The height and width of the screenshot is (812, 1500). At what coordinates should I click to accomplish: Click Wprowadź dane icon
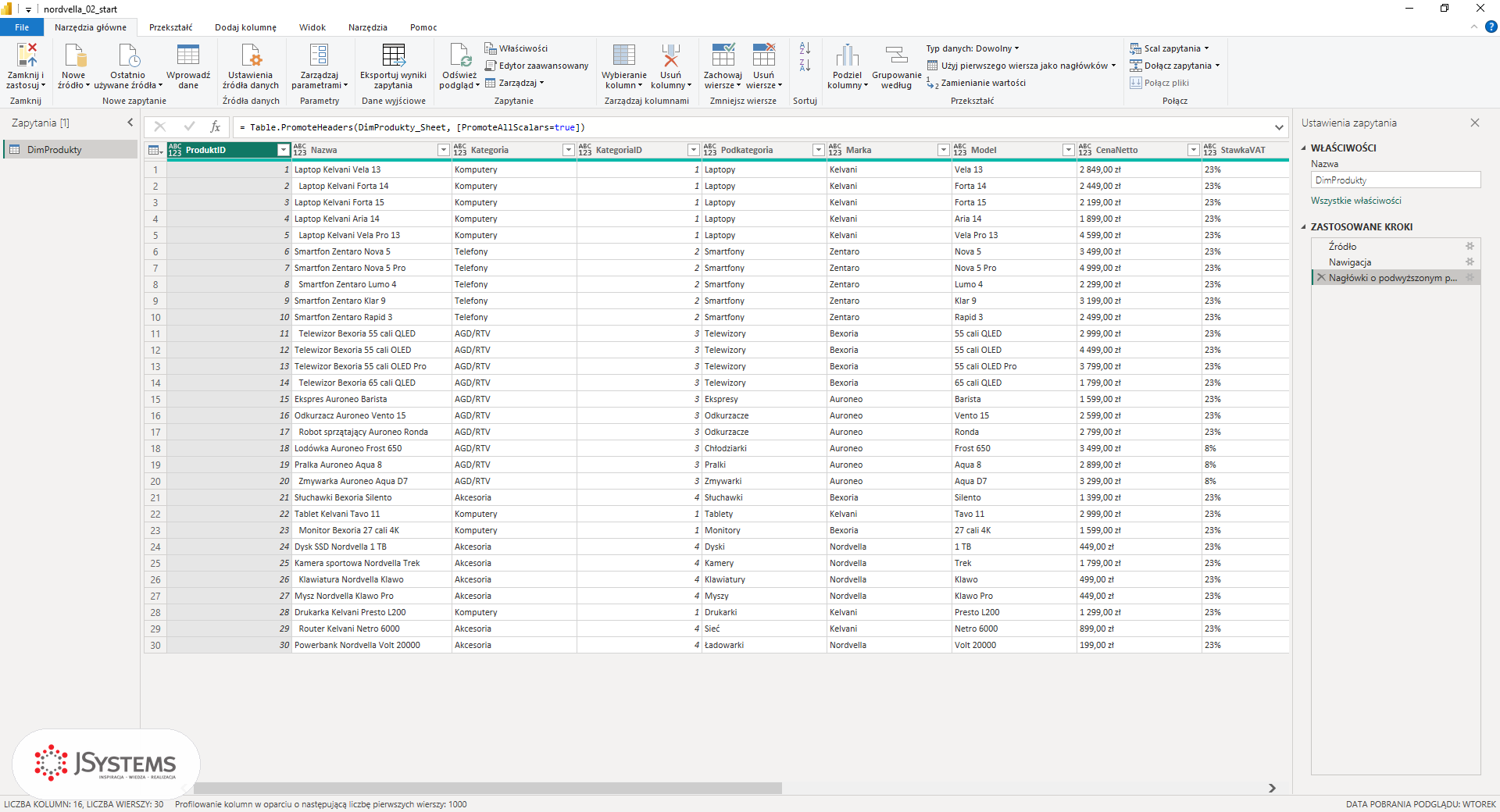coord(188,55)
